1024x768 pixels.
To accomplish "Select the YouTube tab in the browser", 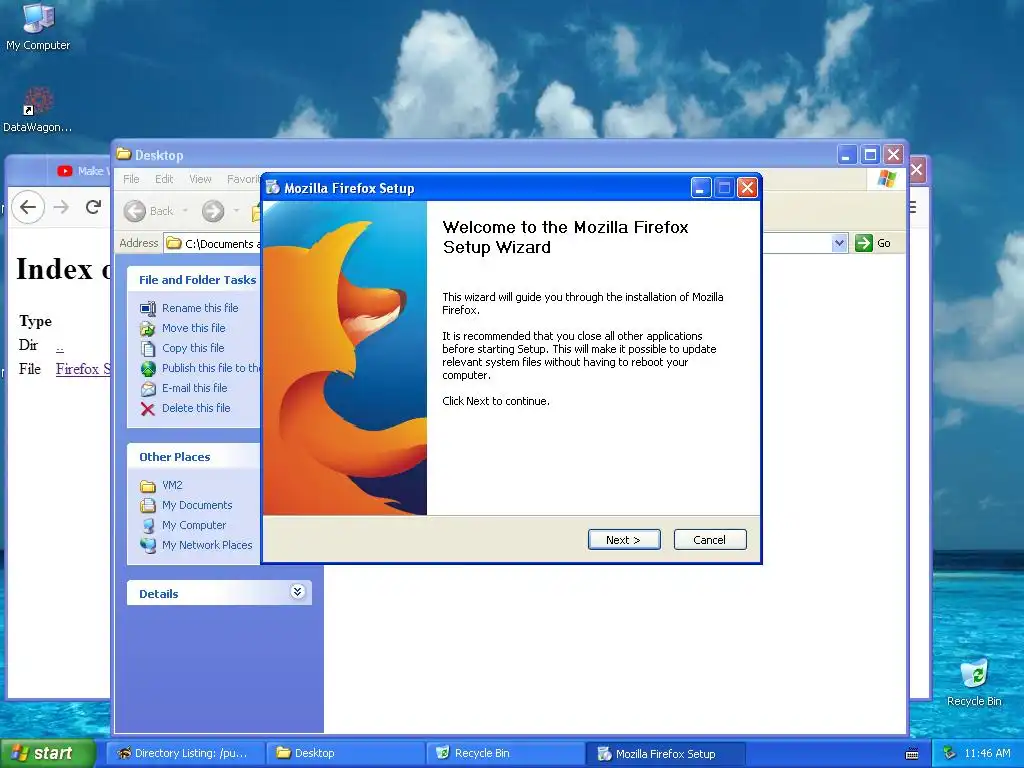I will point(80,171).
